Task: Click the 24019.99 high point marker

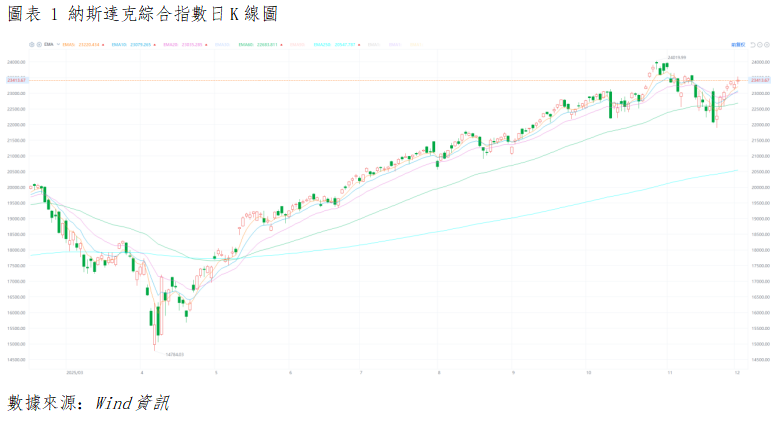Action: [678, 58]
